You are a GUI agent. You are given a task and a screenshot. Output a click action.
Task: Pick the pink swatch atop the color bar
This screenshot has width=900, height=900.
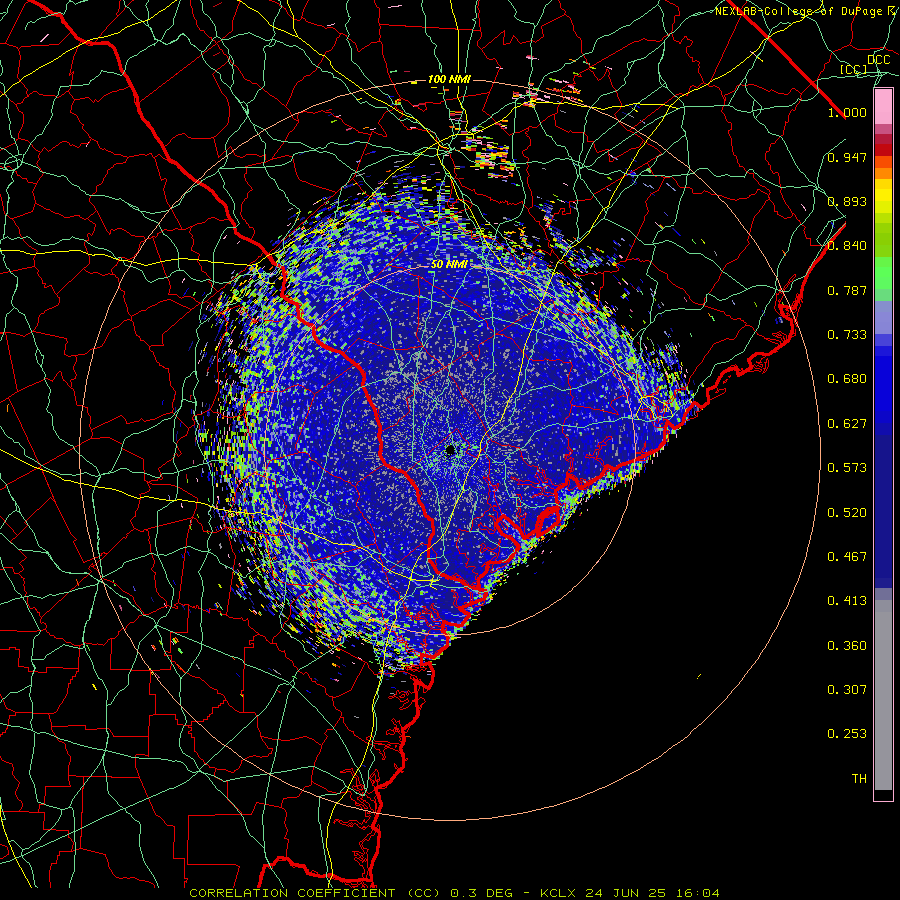pos(883,107)
